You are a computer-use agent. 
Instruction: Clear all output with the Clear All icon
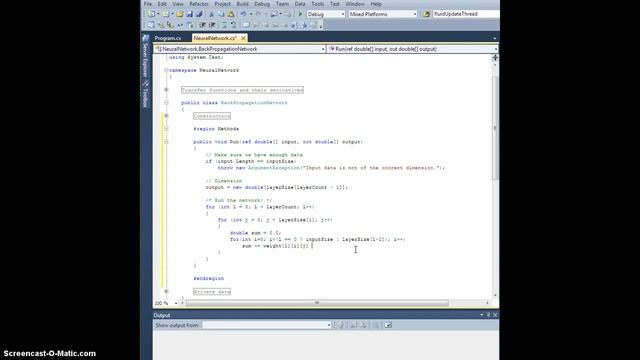pos(376,325)
